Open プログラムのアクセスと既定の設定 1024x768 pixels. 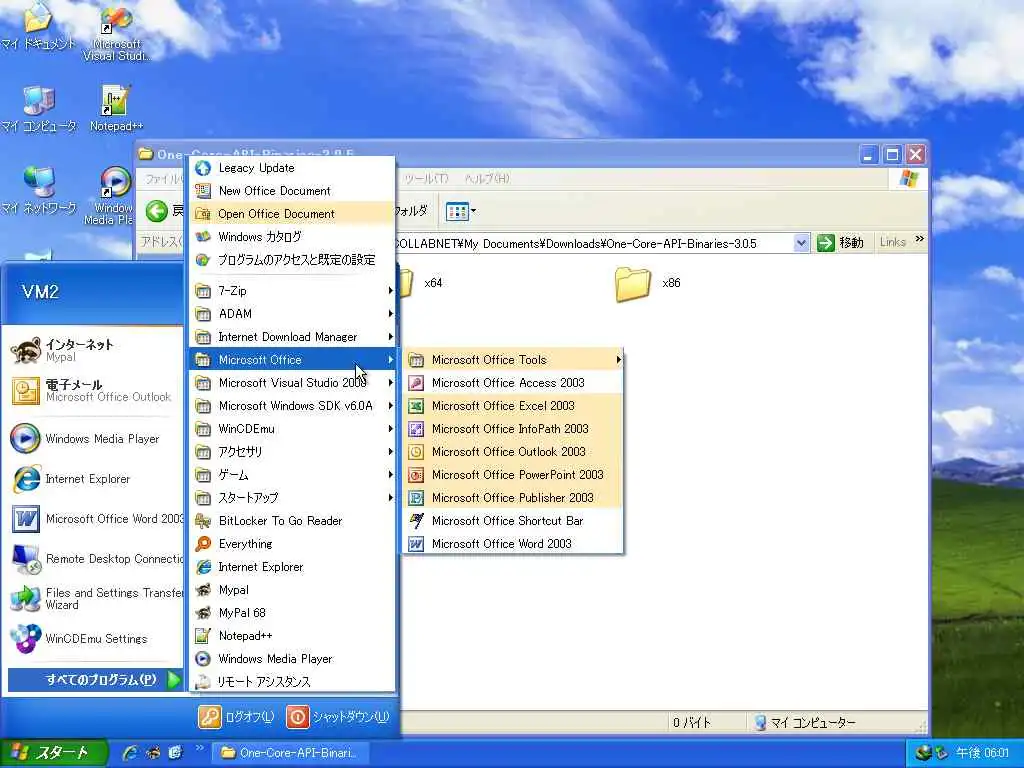(292, 260)
